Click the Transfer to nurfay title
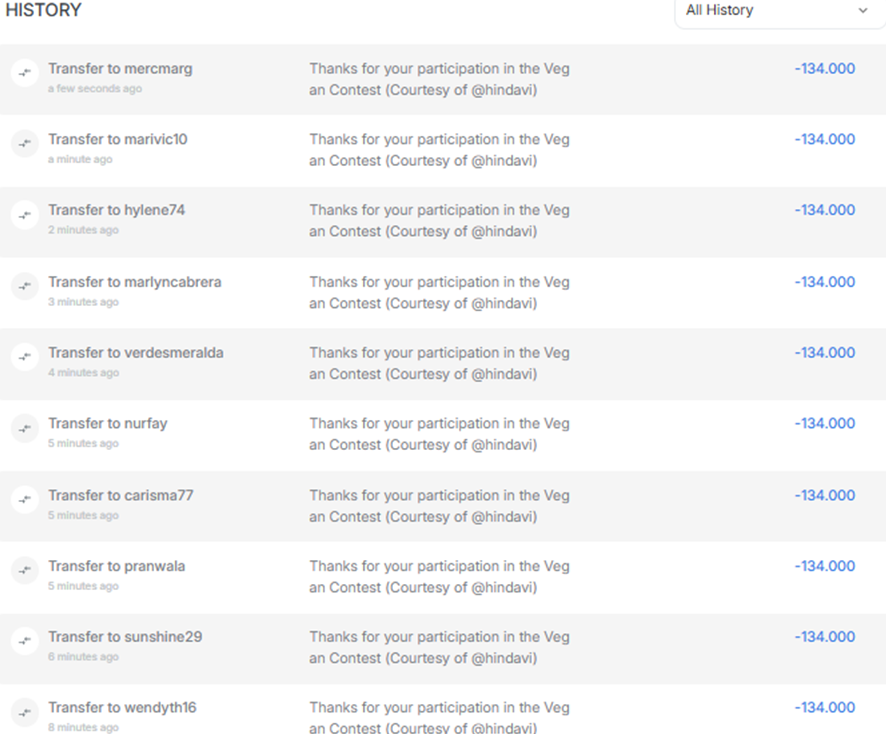 [x=108, y=424]
